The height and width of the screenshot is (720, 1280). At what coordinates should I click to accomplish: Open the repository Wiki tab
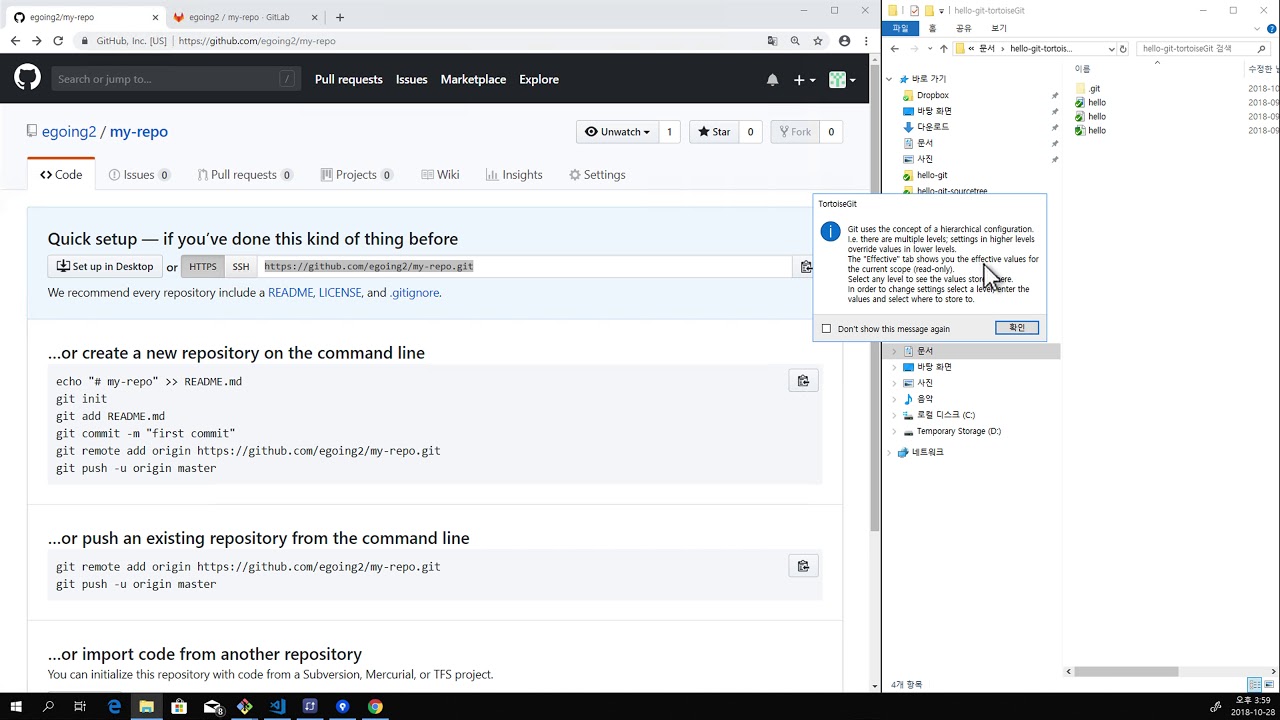click(440, 174)
